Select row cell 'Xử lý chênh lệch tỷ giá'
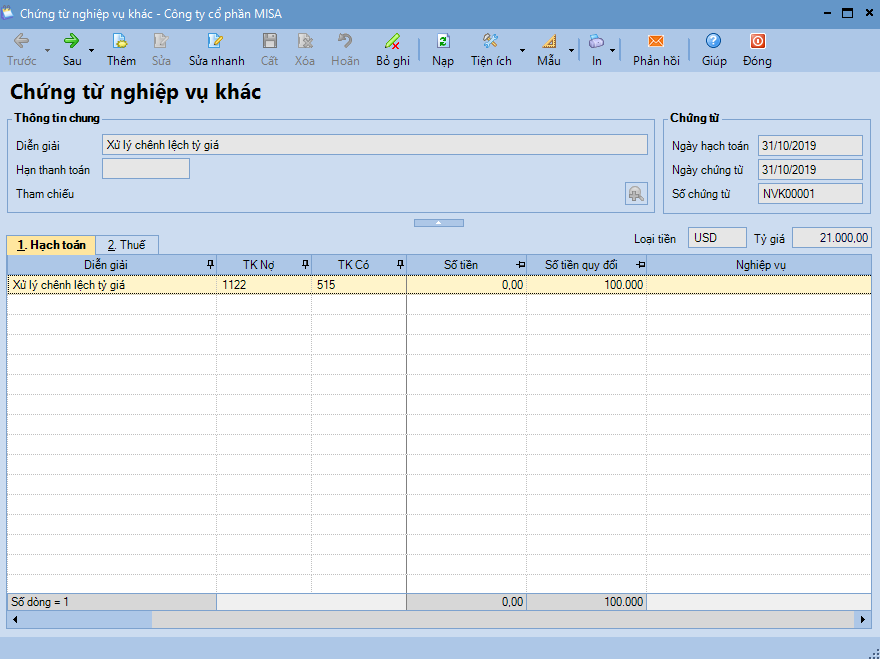Image resolution: width=880 pixels, height=659 pixels. [112, 285]
